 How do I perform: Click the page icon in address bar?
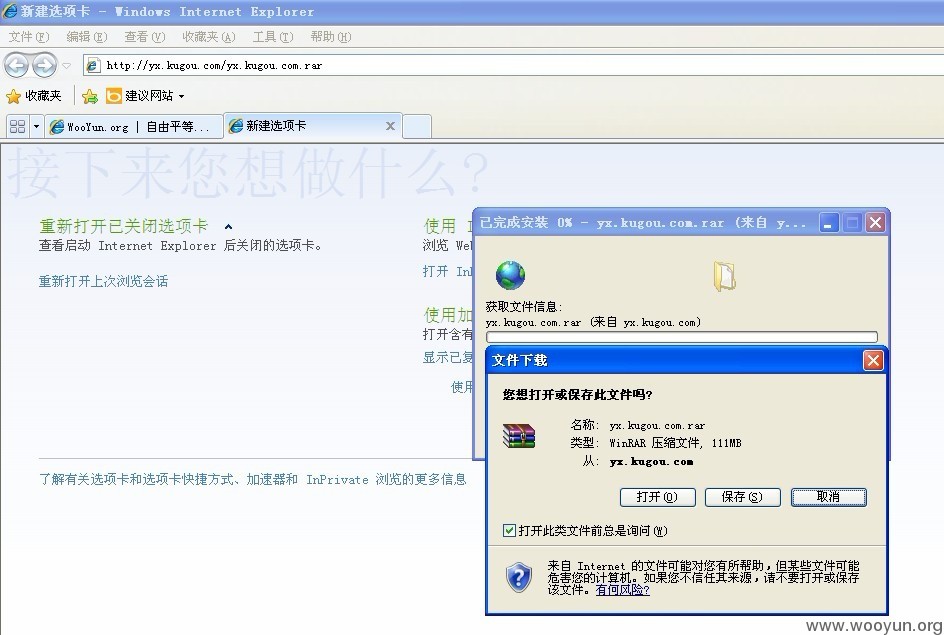coord(93,66)
